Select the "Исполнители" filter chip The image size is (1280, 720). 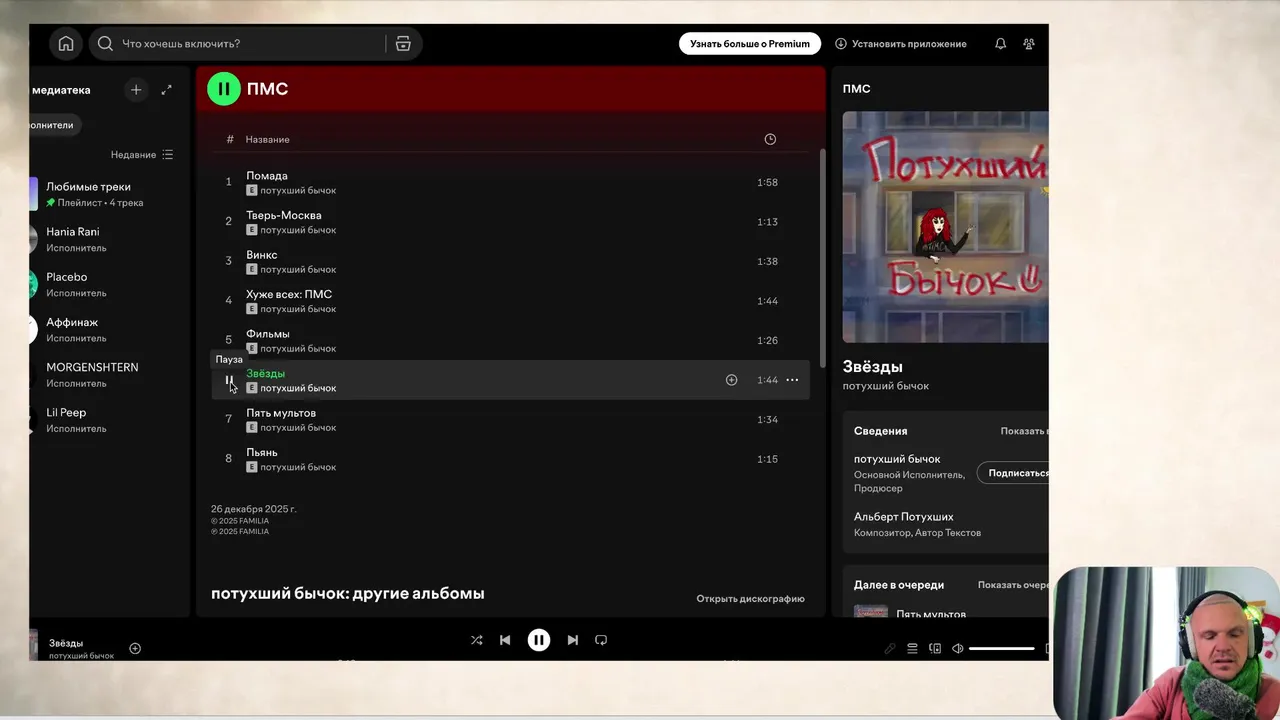[52, 125]
